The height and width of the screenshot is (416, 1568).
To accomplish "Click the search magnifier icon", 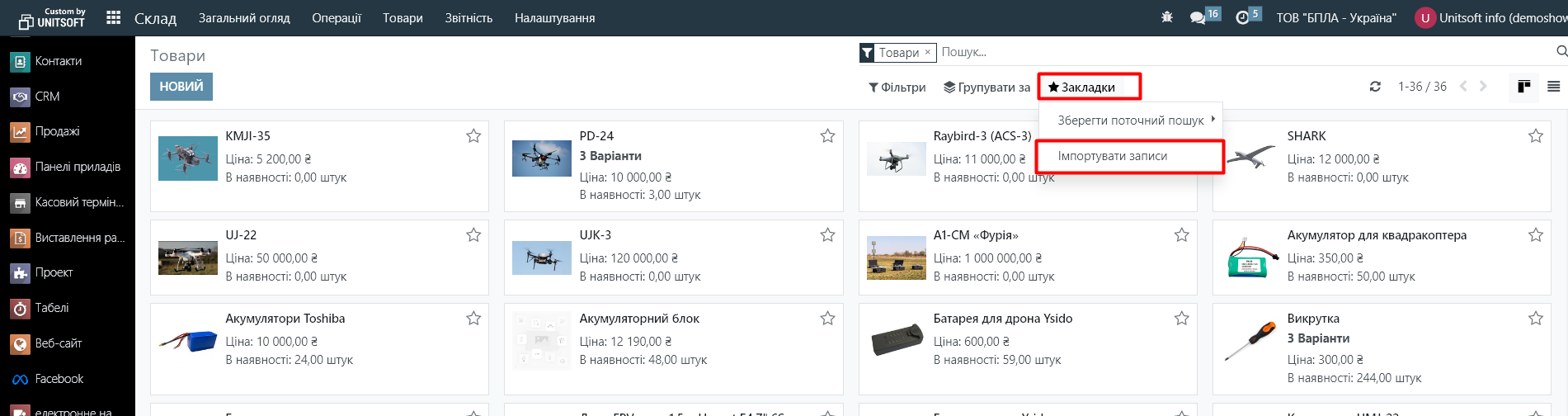I will point(1561,52).
